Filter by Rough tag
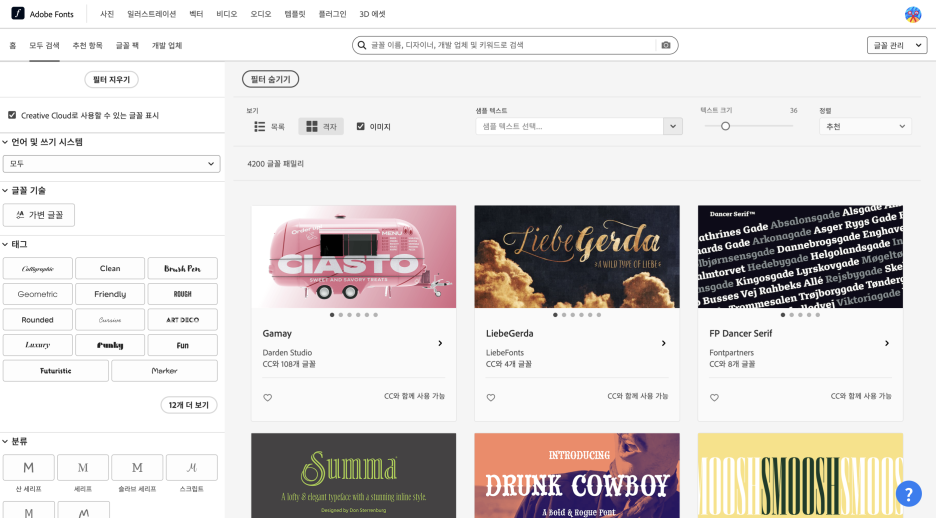Image resolution: width=936 pixels, height=518 pixels. pyautogui.click(x=183, y=294)
